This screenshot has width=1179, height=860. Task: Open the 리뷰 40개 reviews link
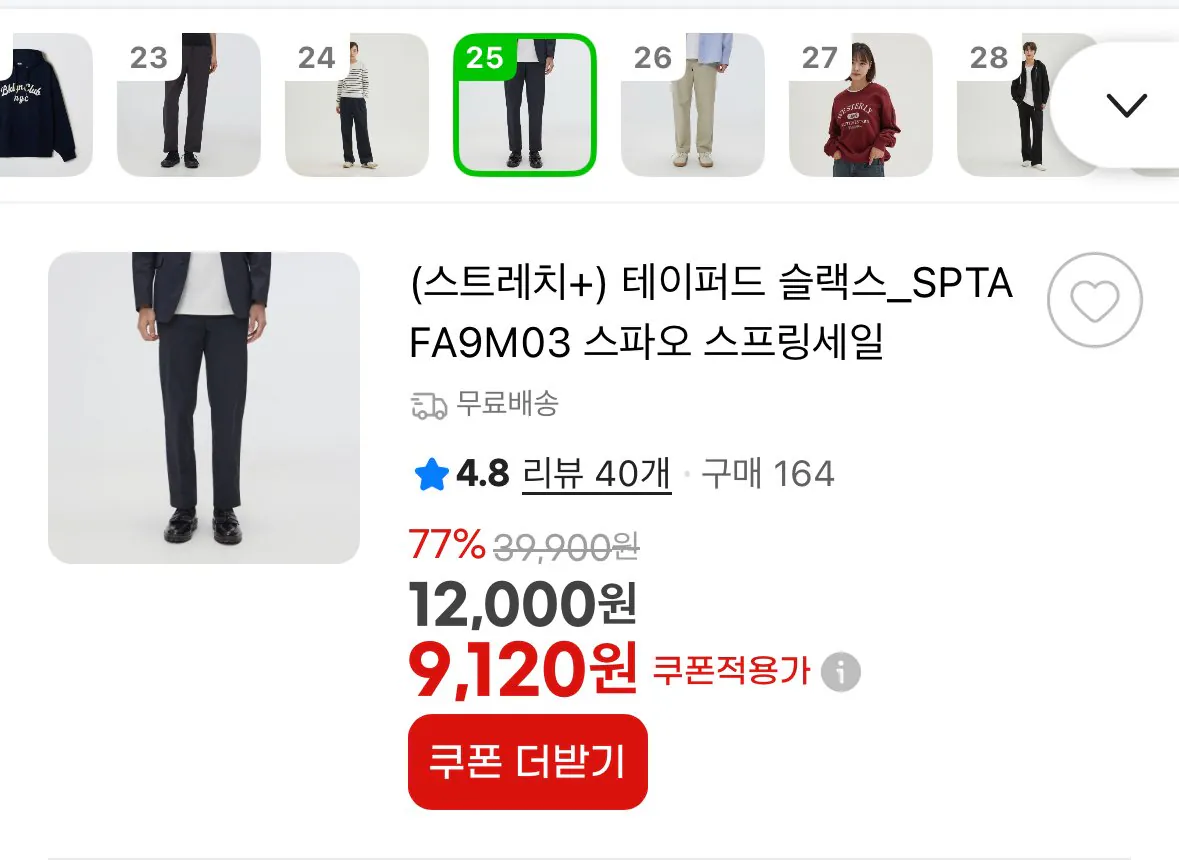[x=596, y=474]
